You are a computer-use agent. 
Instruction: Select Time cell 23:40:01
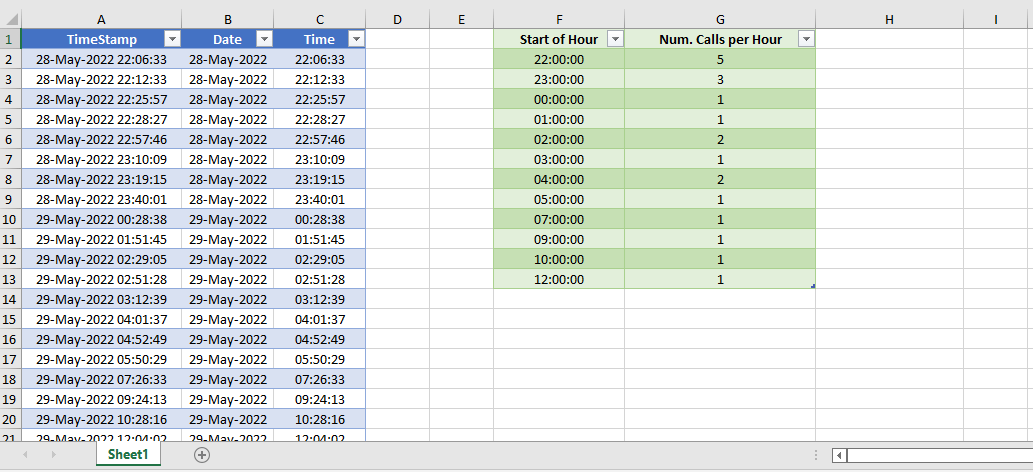320,200
